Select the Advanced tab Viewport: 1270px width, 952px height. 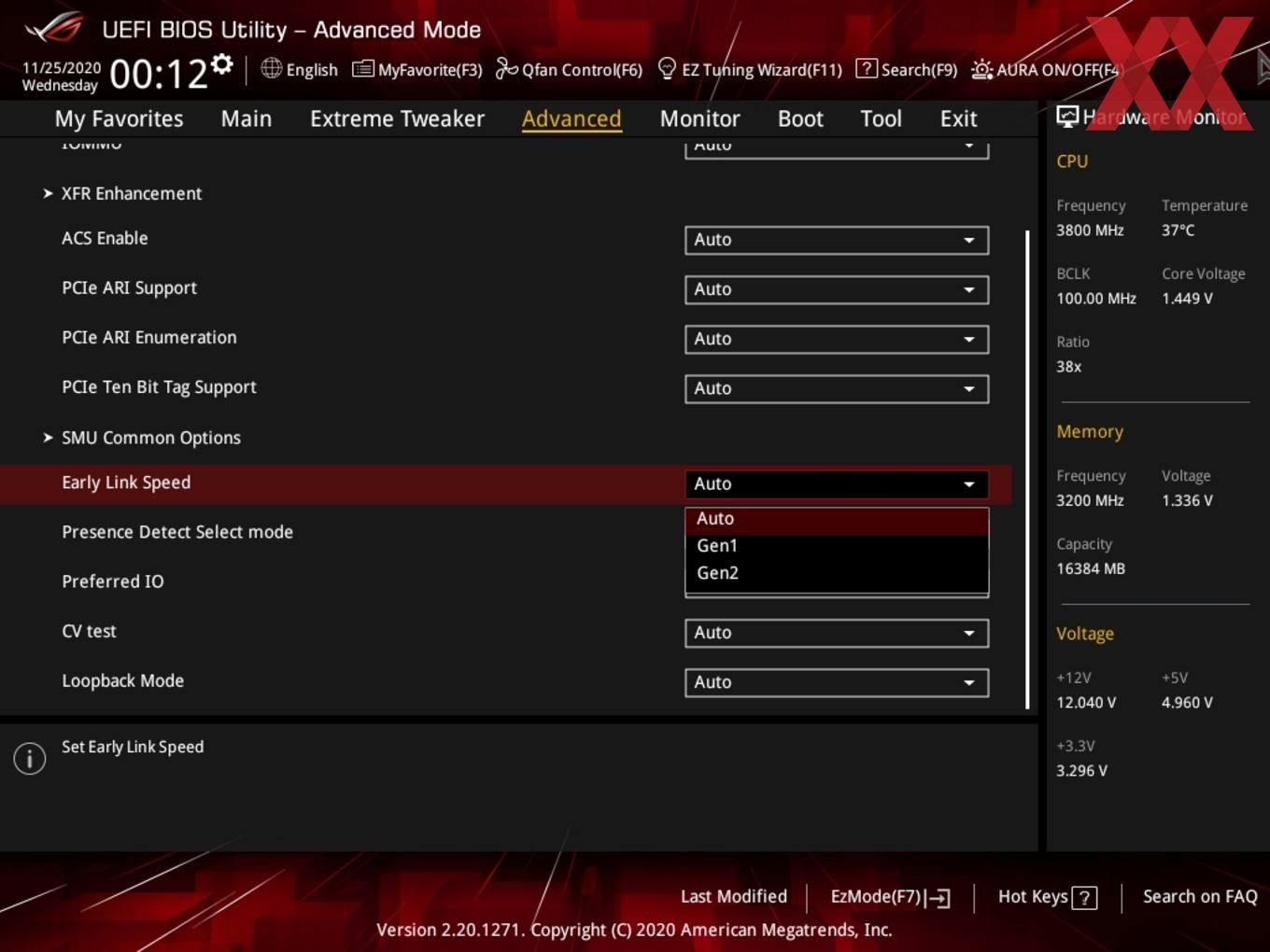[x=571, y=119]
